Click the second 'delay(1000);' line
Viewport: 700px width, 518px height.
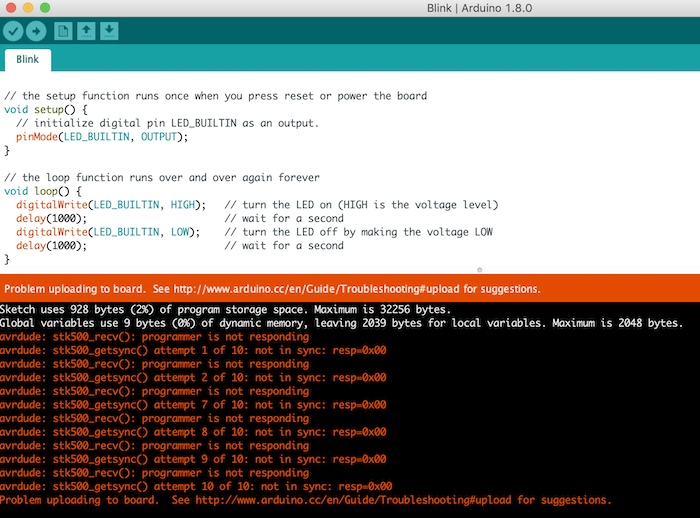(51, 246)
